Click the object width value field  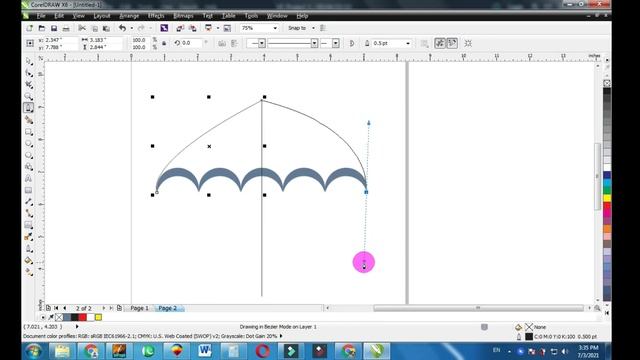tap(105, 40)
